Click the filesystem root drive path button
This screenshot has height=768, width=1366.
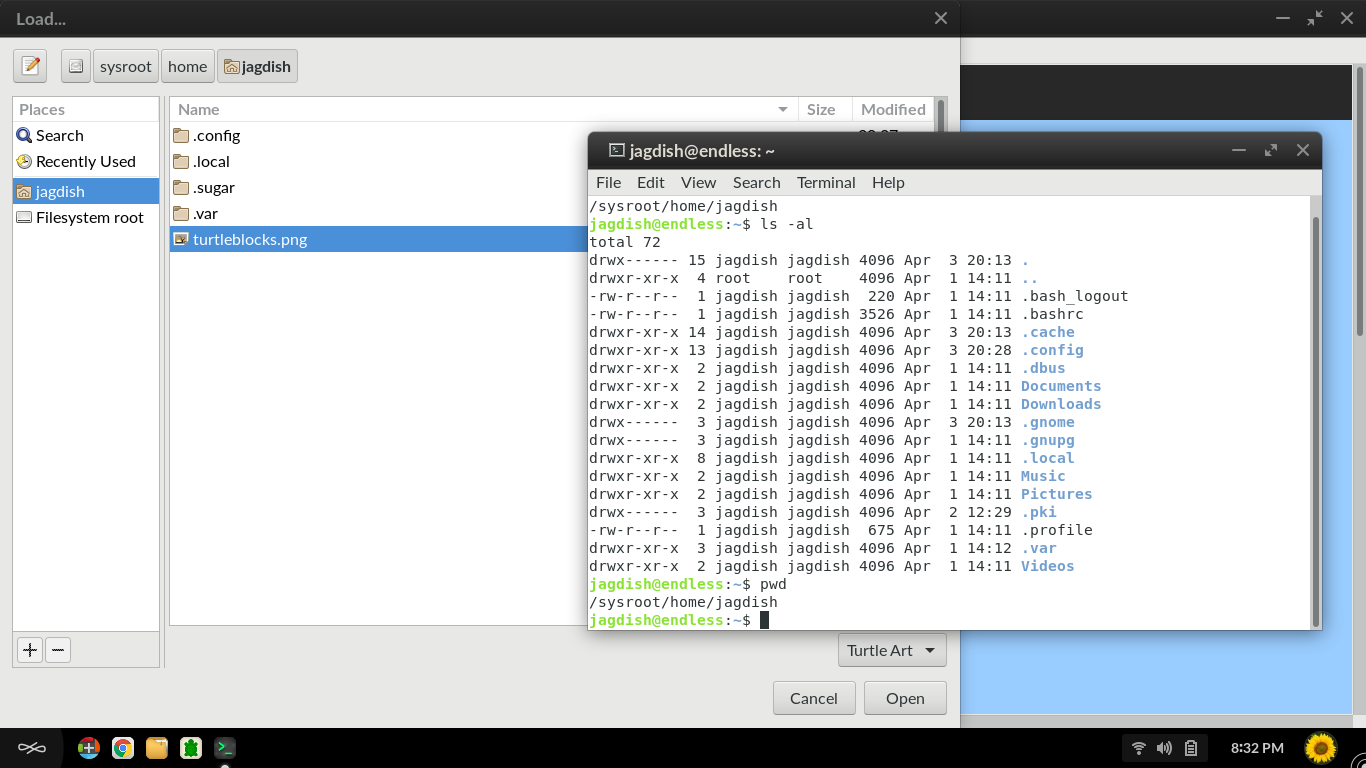(76, 66)
